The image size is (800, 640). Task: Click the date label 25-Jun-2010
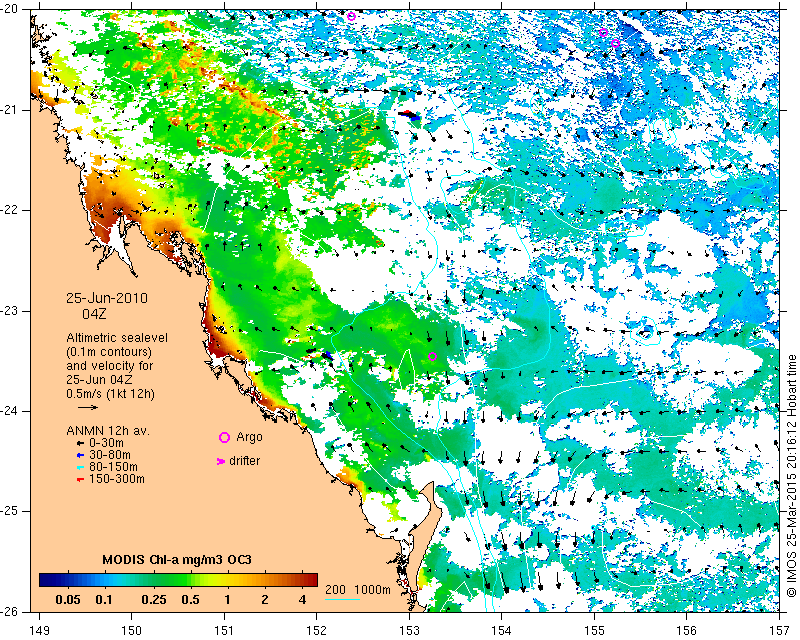(107, 298)
